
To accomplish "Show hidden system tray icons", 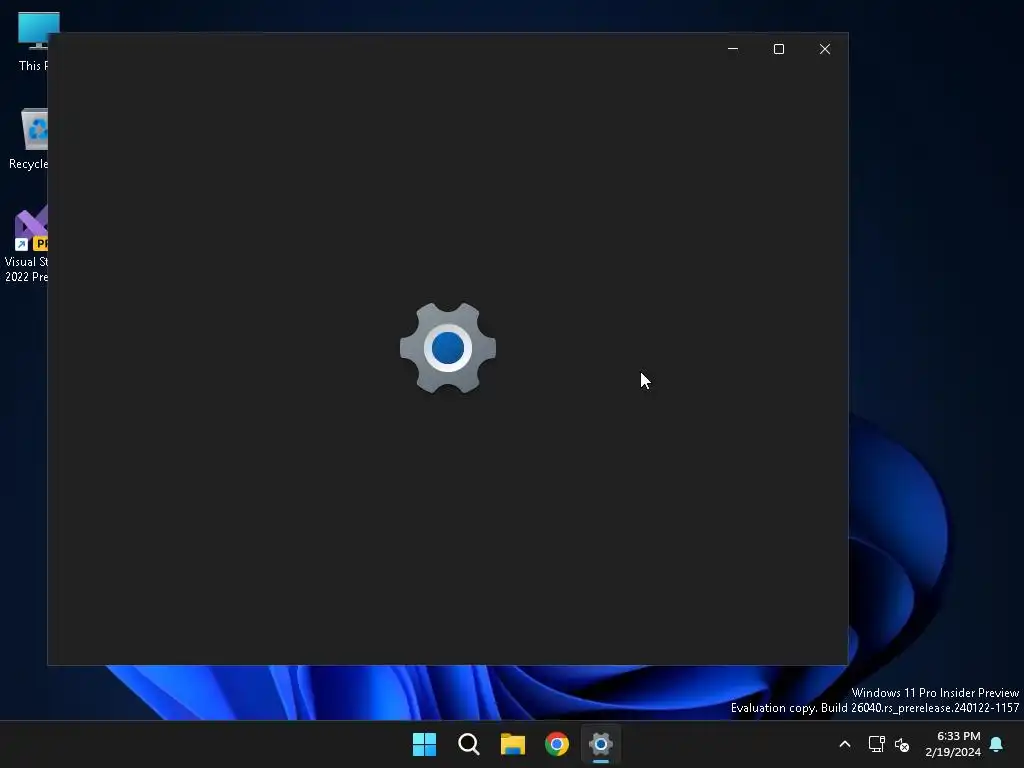I will 844,744.
